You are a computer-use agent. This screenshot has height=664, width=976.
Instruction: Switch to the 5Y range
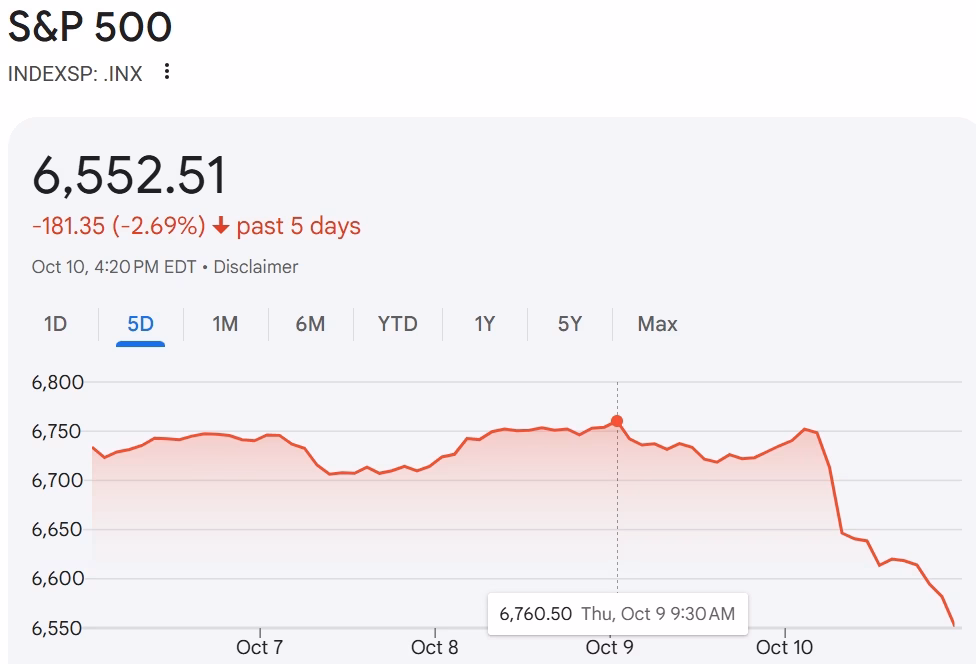[569, 324]
